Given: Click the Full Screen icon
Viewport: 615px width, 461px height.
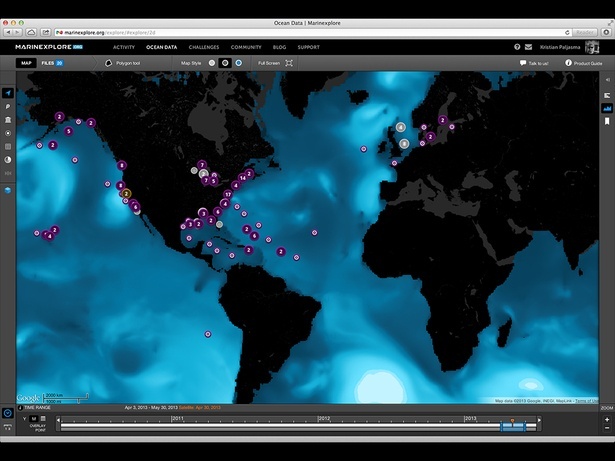Looking at the screenshot, I should pyautogui.click(x=289, y=63).
